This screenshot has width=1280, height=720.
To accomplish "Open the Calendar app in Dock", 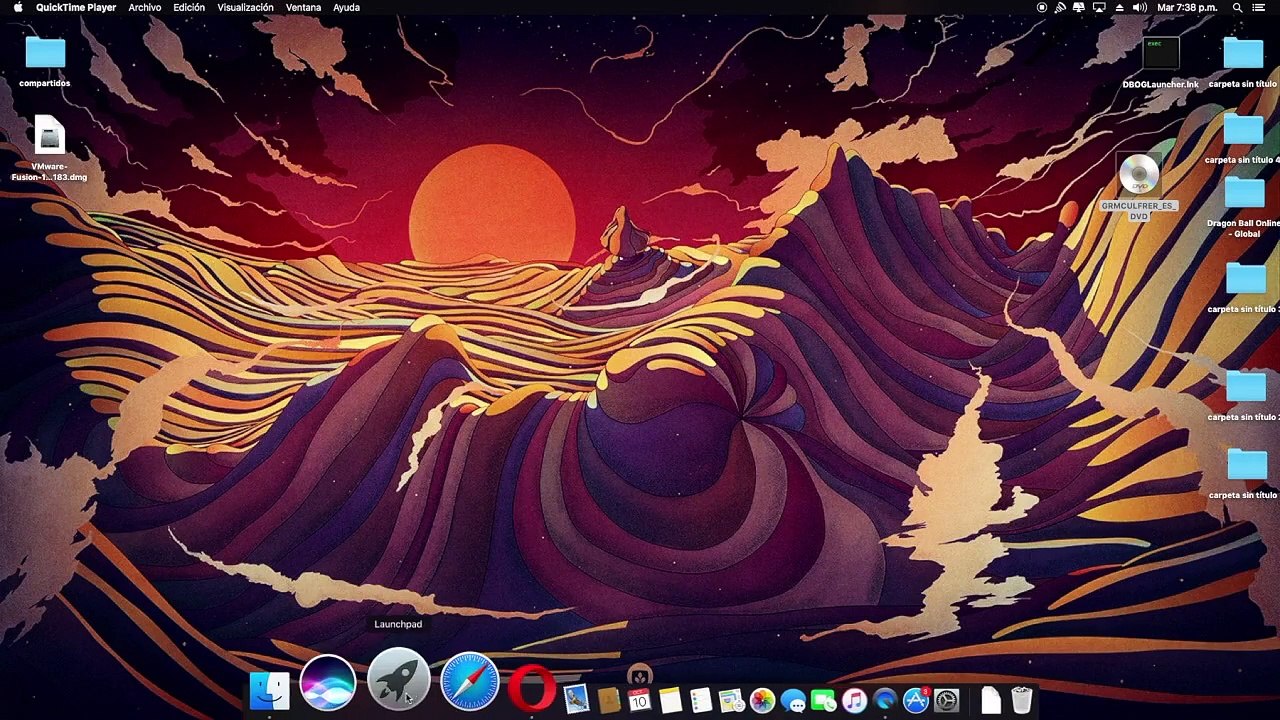I will (639, 700).
